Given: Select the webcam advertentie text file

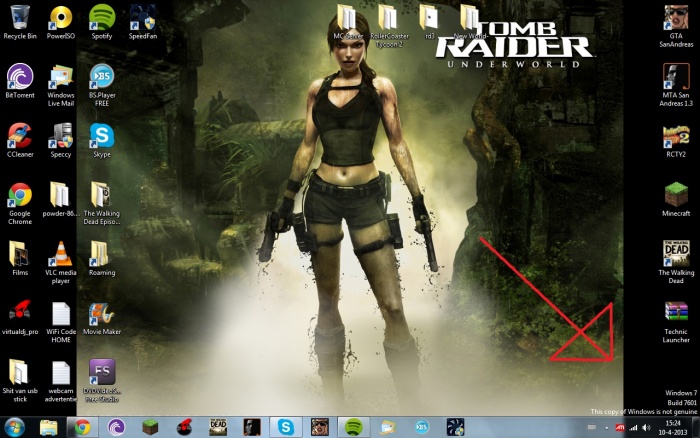Looking at the screenshot, I should pos(61,381).
